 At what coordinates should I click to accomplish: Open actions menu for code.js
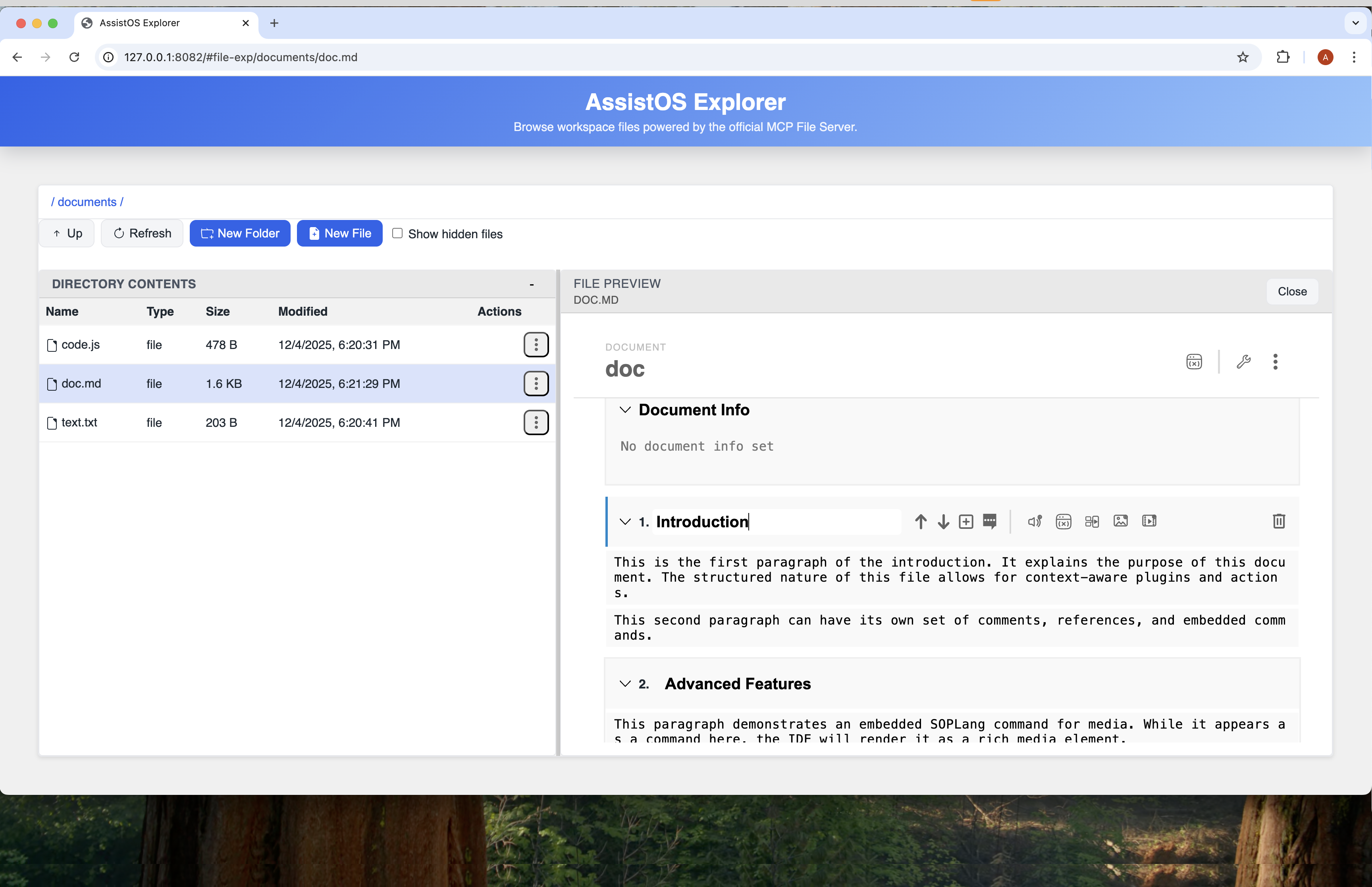(536, 344)
